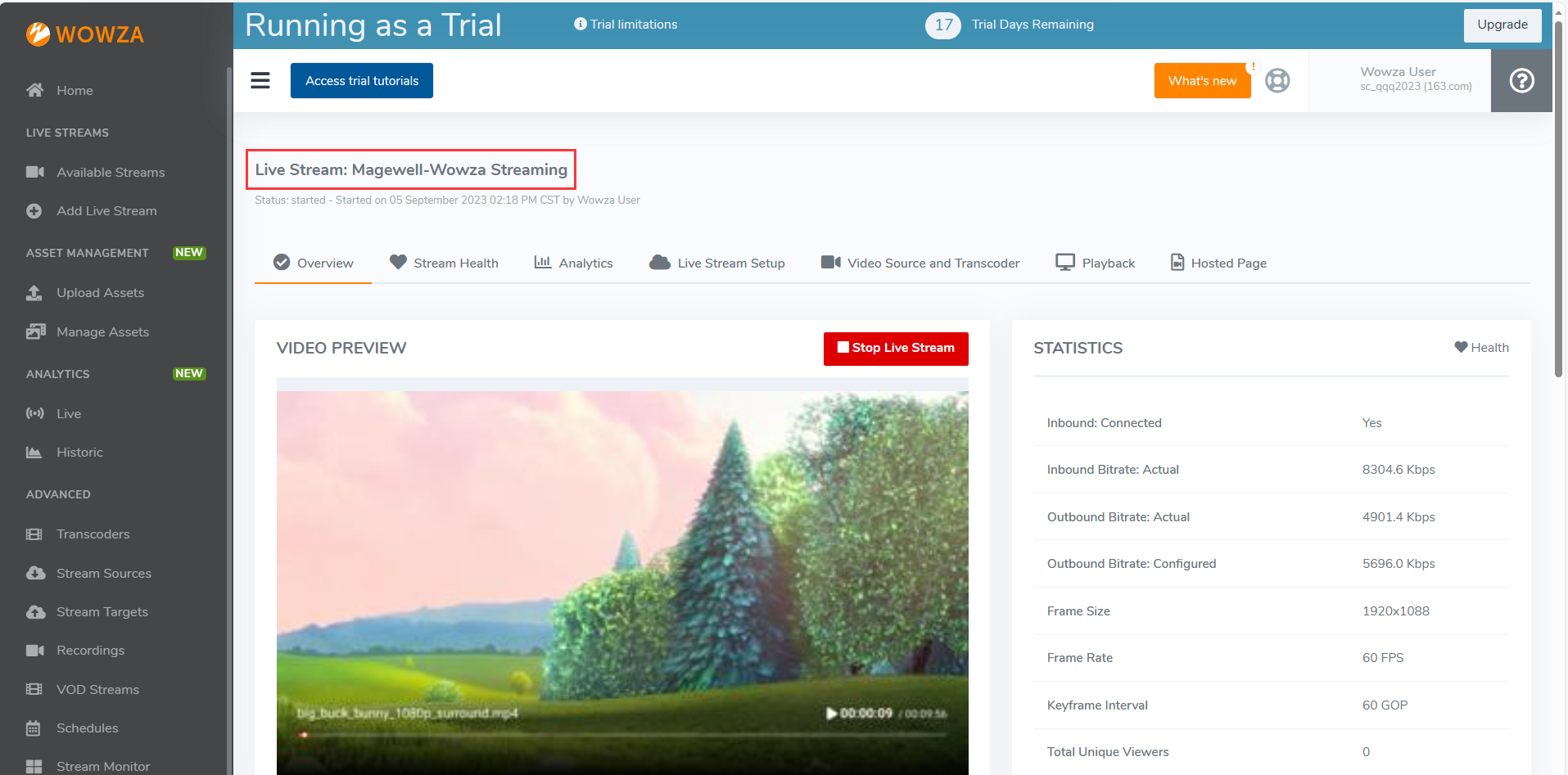Click the lifebuoy support icon
Screen dimensions: 1568x775
[x=1277, y=80]
